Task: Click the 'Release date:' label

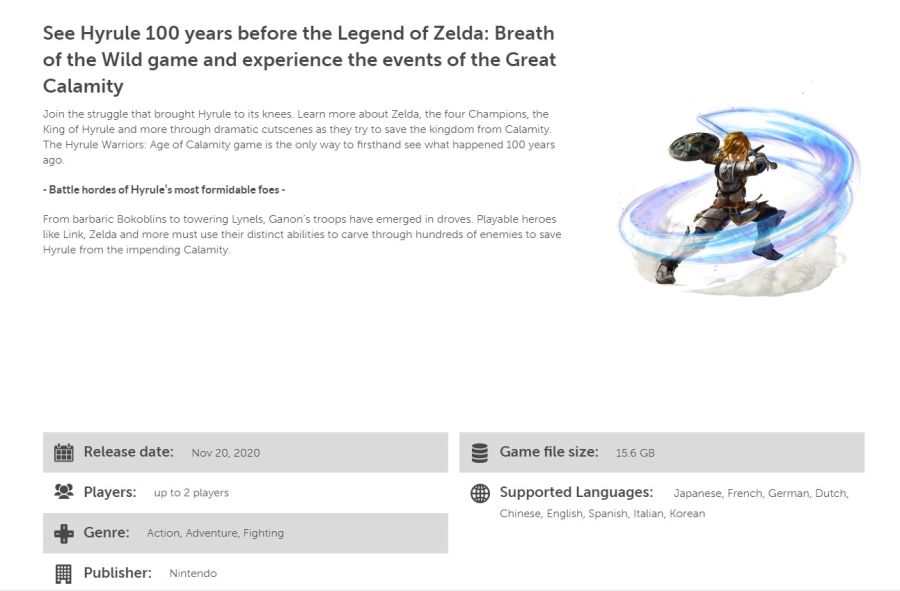Action: point(129,452)
